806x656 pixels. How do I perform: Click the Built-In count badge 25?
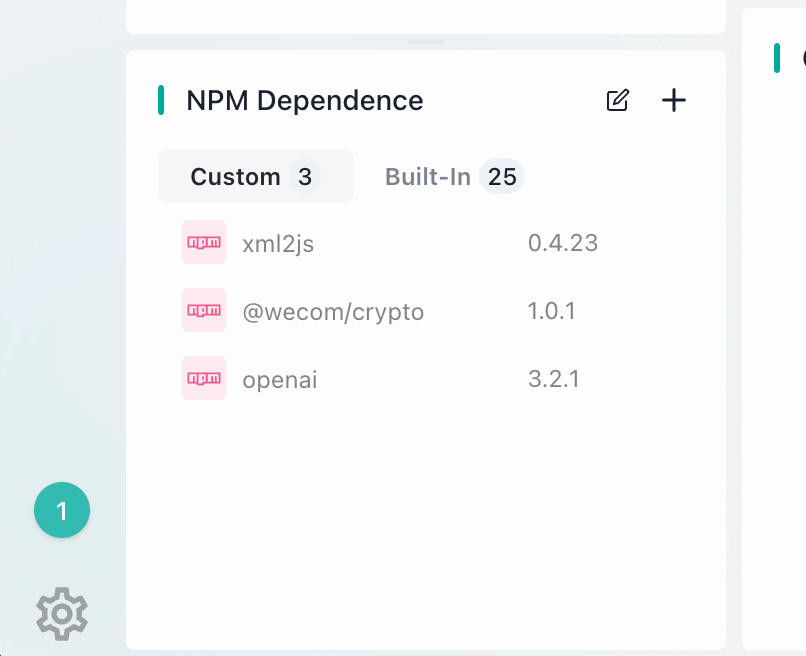click(x=502, y=176)
